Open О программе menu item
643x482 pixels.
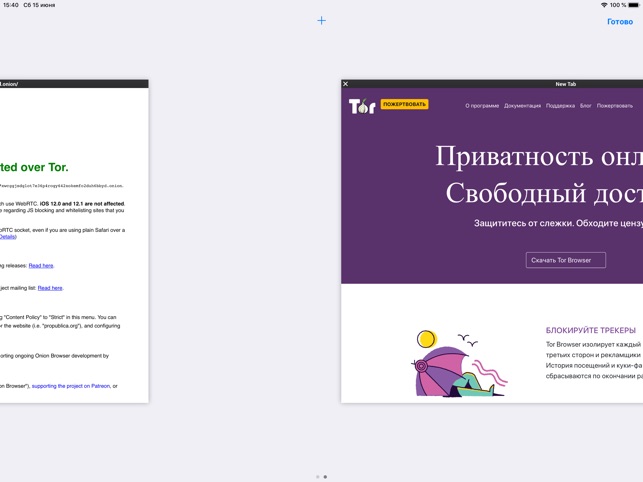482,106
